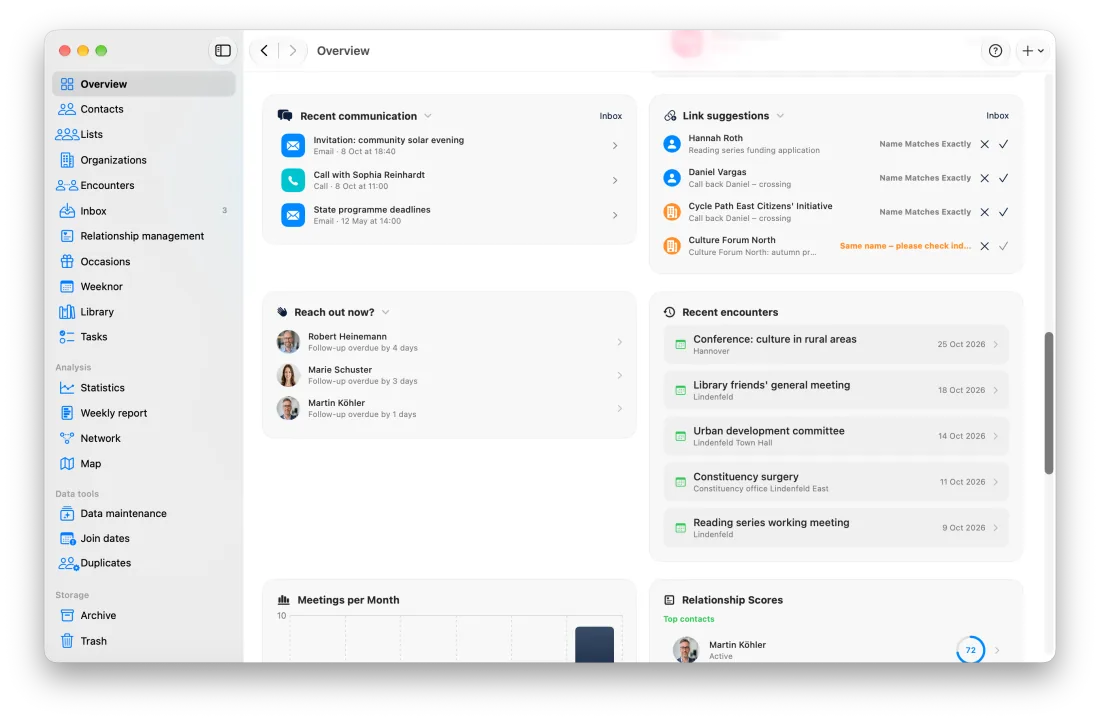Click Inbox link in Recent communication card
This screenshot has width=1100, height=721.
click(610, 116)
